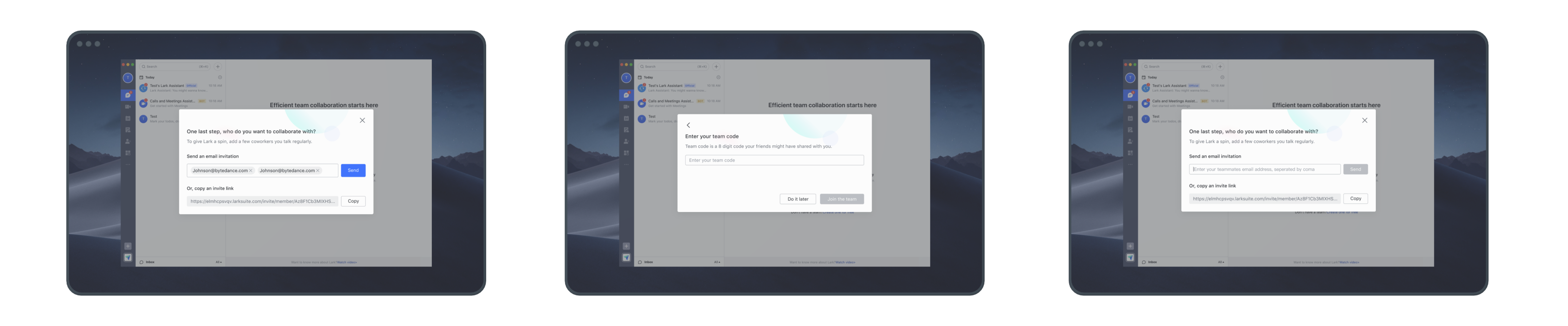1568x326 pixels.
Task: Focus the Search box in the middle mockup
Action: coord(674,66)
